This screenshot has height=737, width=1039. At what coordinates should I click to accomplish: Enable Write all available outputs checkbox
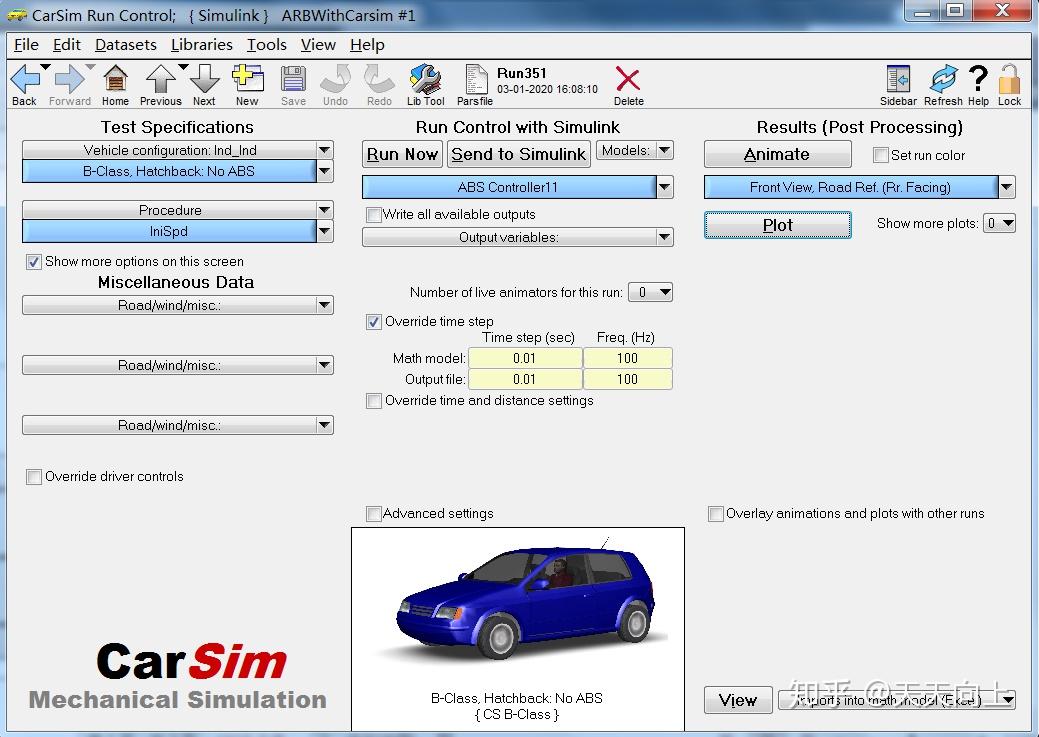[x=374, y=215]
